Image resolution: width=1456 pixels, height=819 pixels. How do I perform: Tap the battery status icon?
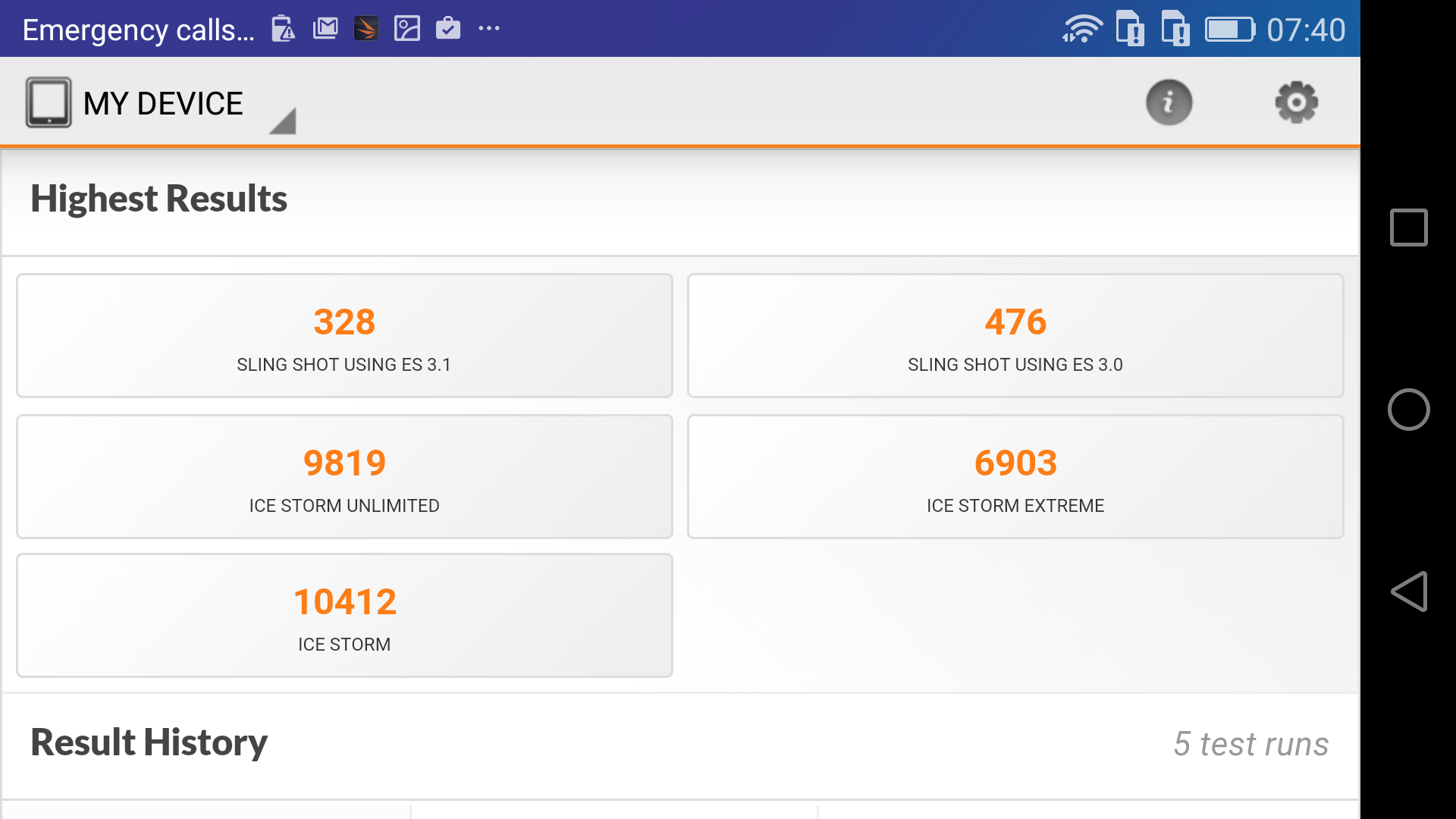click(1230, 30)
